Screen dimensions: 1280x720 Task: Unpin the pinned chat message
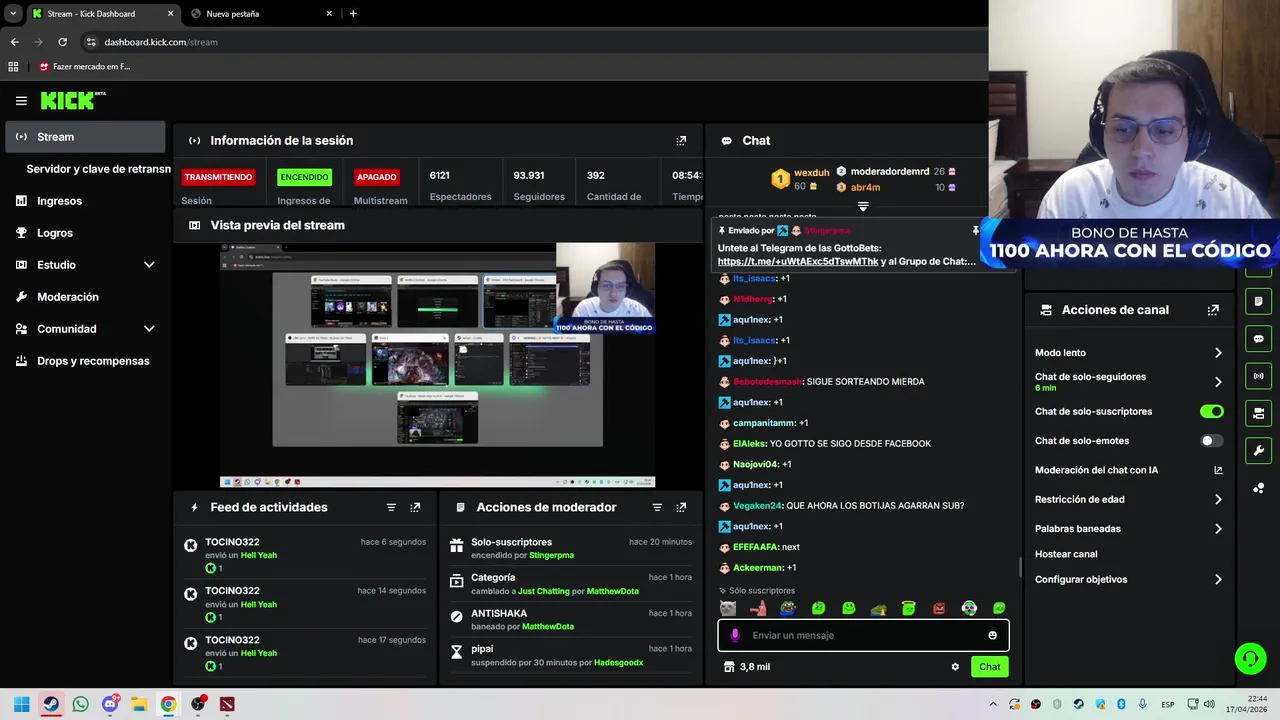click(x=975, y=231)
